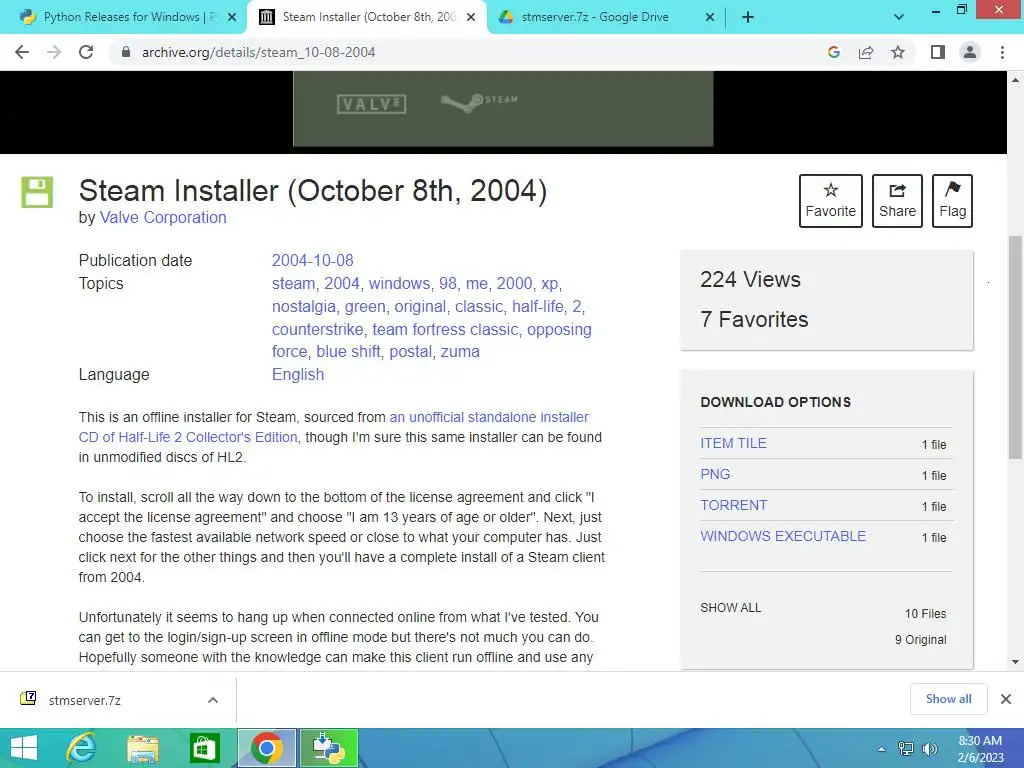Open volume speaker tray icon

929,749
